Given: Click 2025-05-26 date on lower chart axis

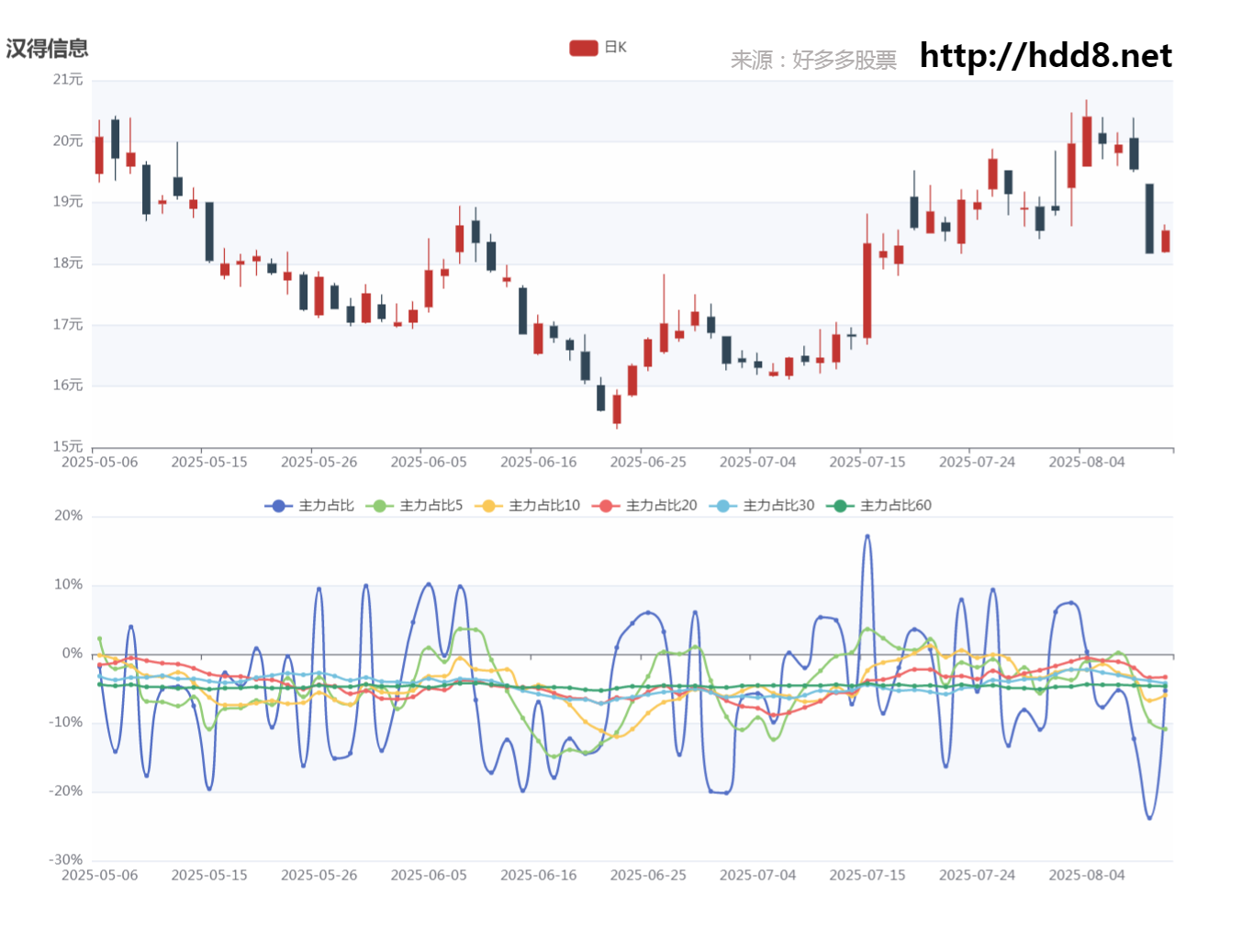Looking at the screenshot, I should tap(319, 876).
